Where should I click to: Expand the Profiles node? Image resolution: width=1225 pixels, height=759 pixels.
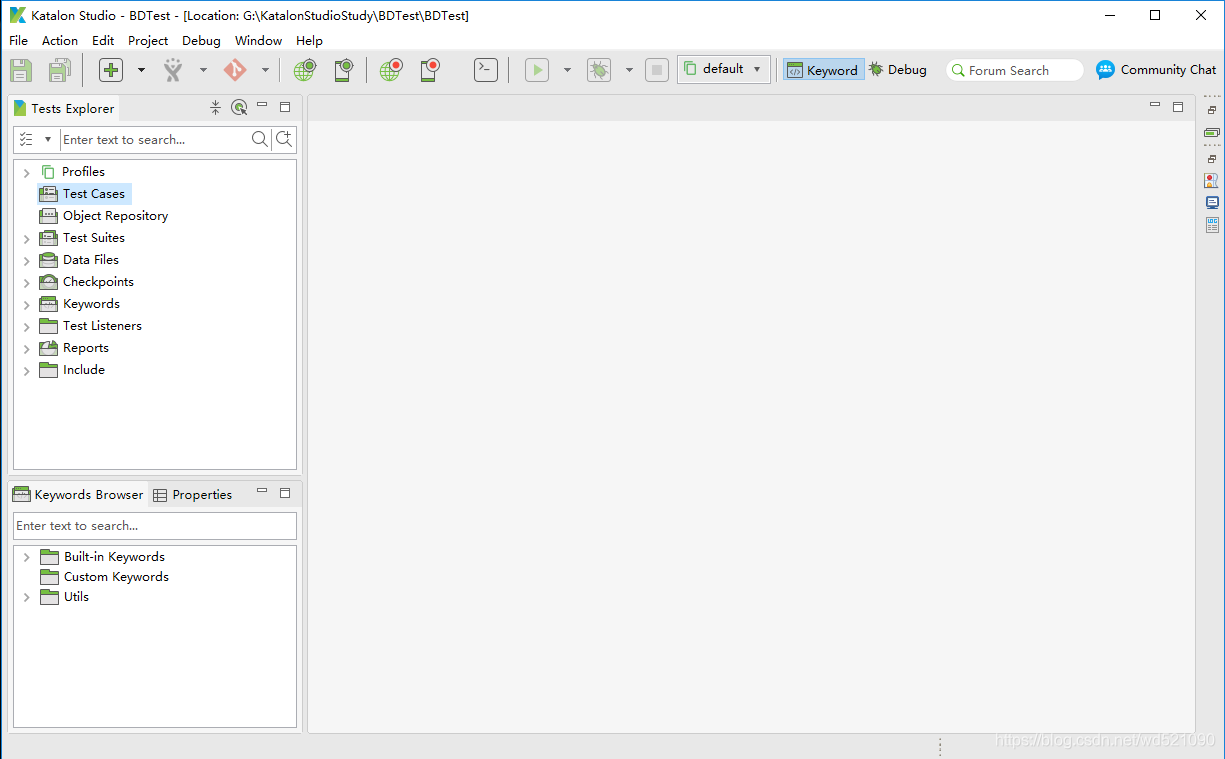tap(27, 173)
